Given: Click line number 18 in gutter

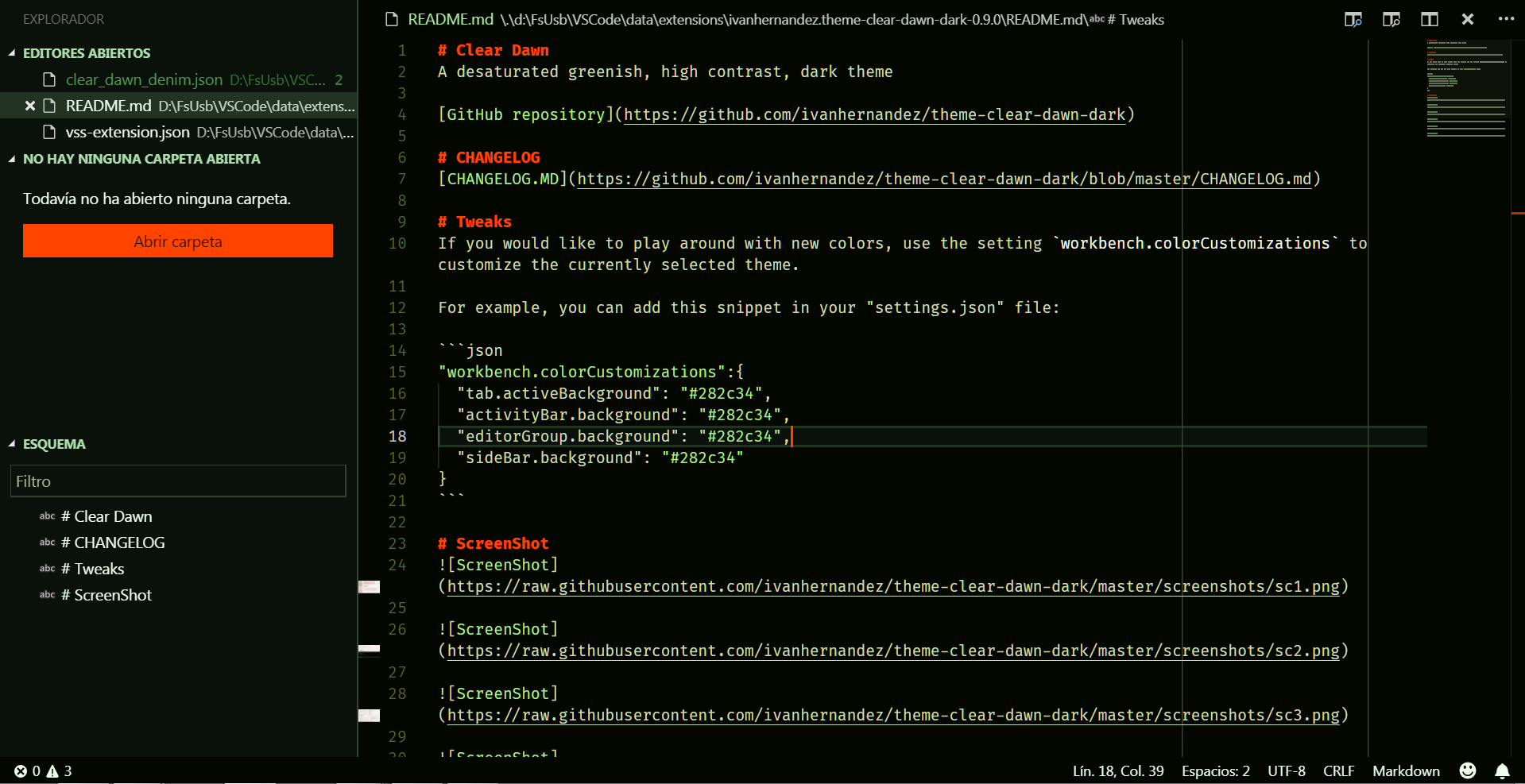Looking at the screenshot, I should 397,436.
